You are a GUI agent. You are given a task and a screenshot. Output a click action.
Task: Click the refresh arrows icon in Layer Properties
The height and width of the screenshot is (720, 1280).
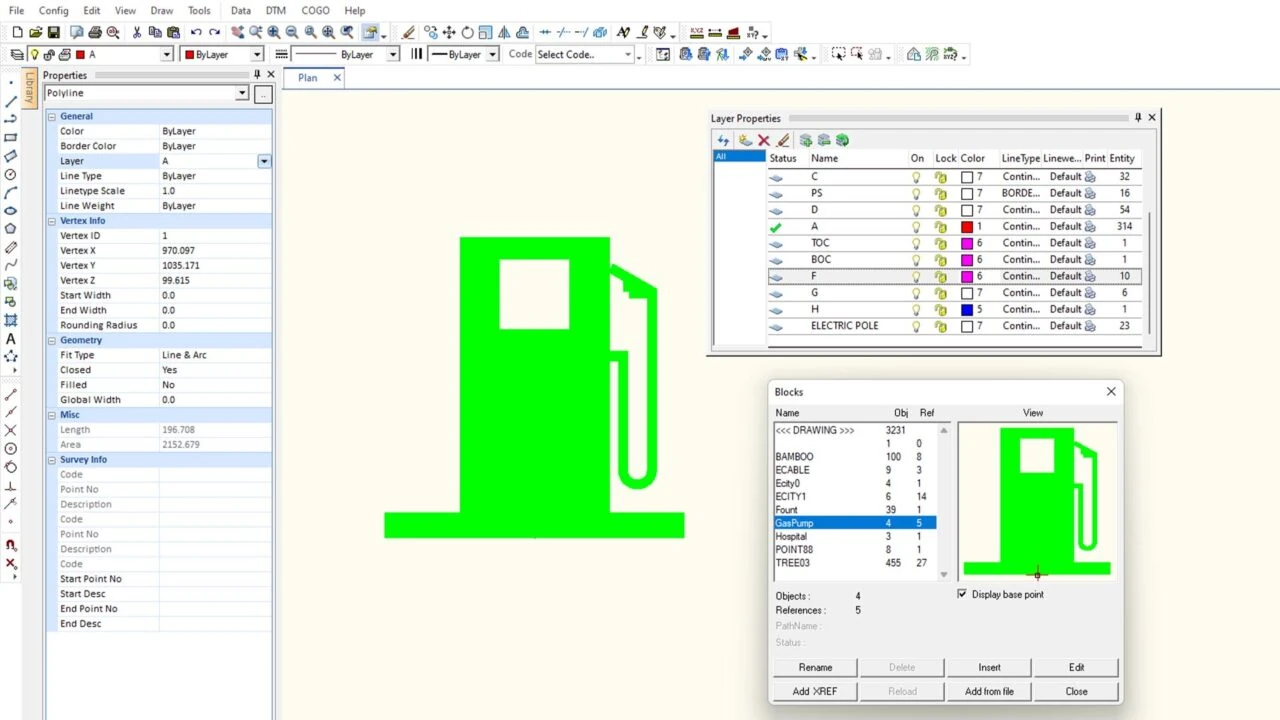pyautogui.click(x=722, y=140)
